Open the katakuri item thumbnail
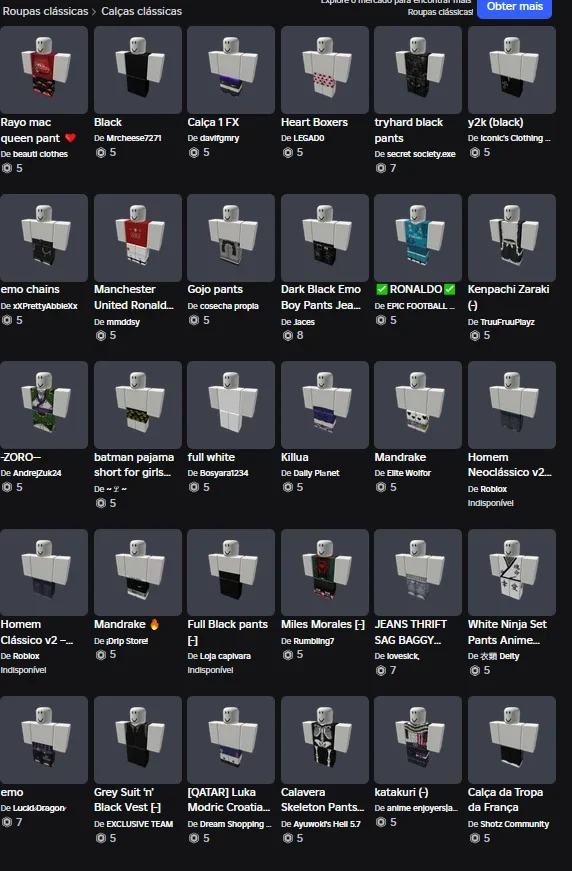The width and height of the screenshot is (572, 871). [418, 740]
